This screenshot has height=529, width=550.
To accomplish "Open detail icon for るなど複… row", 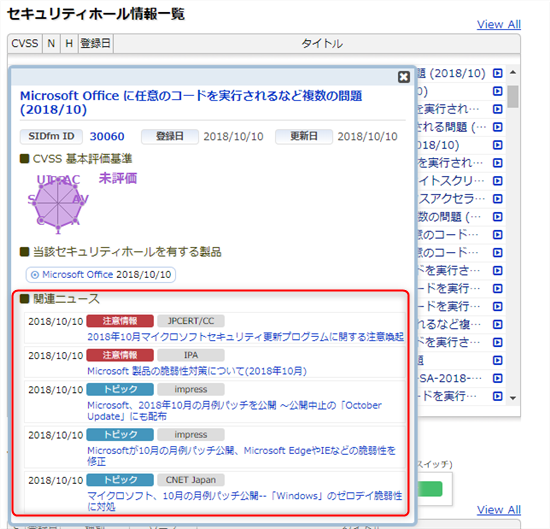I will 497,324.
